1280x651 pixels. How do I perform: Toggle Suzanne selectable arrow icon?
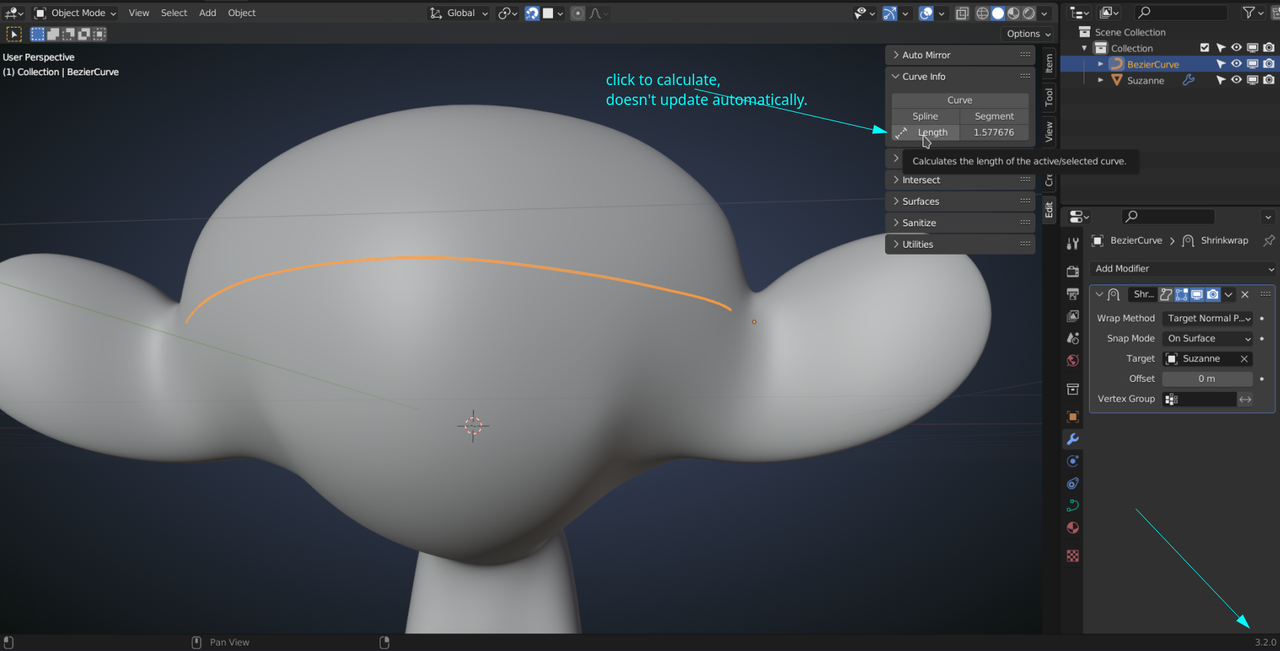(x=1220, y=80)
